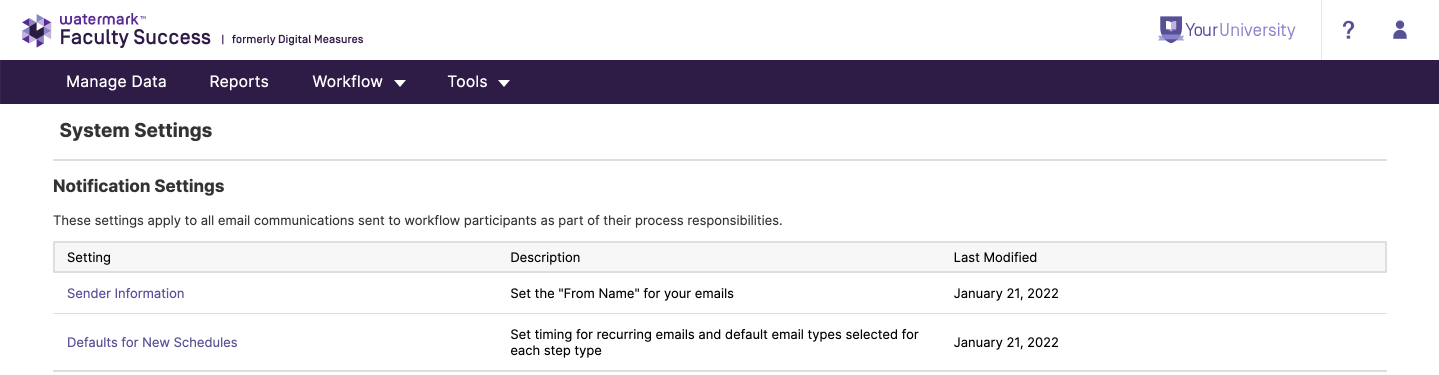
Task: Open Defaults for New Schedules link
Action: coord(152,342)
